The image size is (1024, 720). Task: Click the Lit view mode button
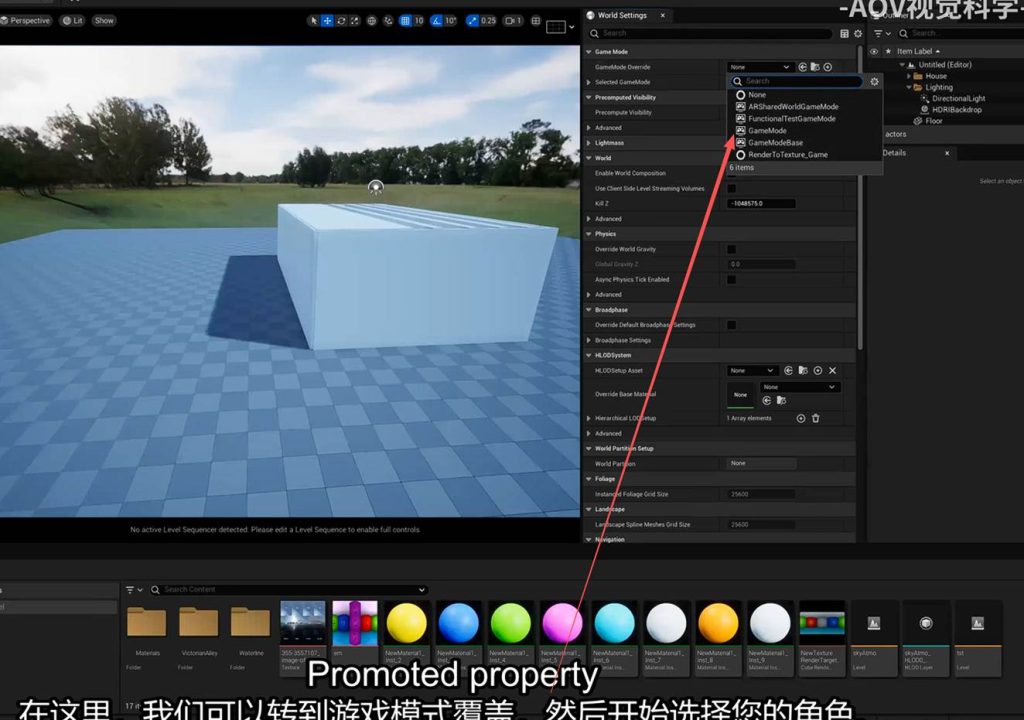tap(73, 20)
